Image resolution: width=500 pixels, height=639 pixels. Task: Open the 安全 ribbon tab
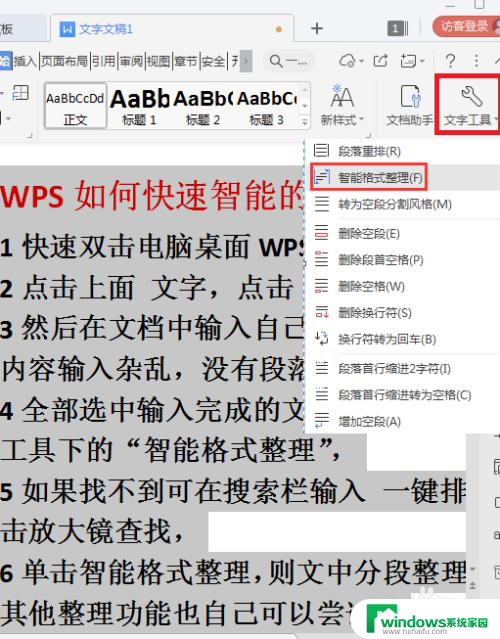[213, 61]
